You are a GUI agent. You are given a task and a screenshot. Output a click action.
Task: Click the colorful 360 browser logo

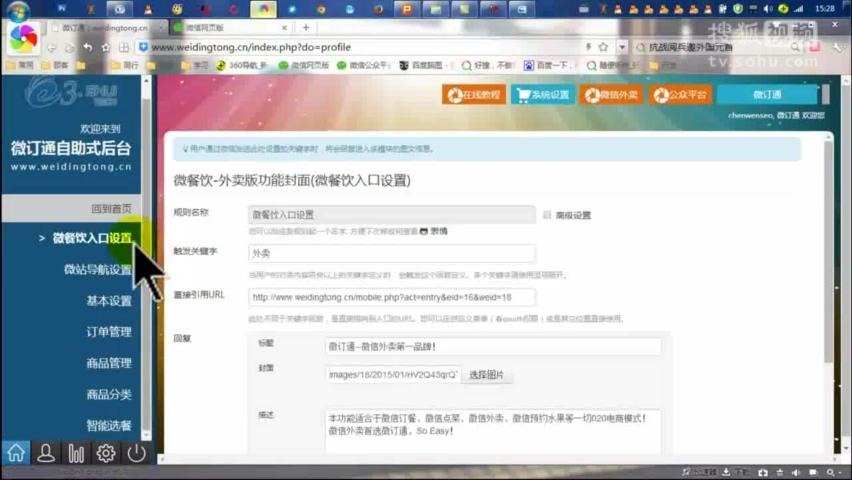point(23,38)
